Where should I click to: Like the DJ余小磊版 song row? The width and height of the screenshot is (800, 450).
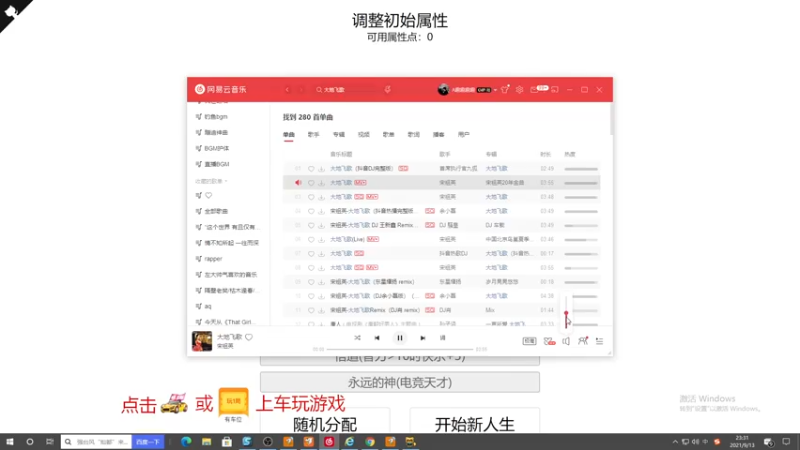point(311,296)
